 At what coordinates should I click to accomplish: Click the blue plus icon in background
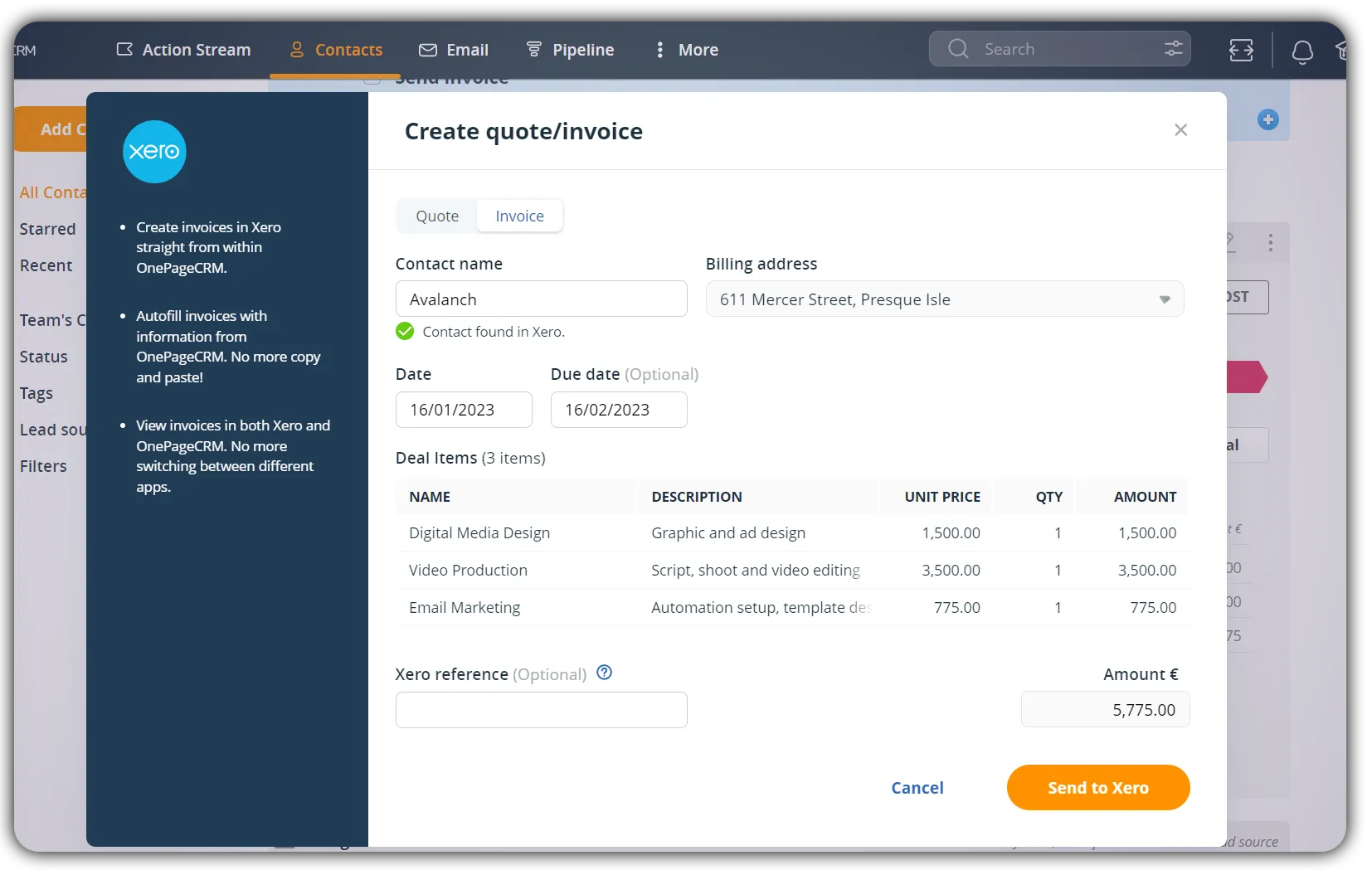point(1267,119)
